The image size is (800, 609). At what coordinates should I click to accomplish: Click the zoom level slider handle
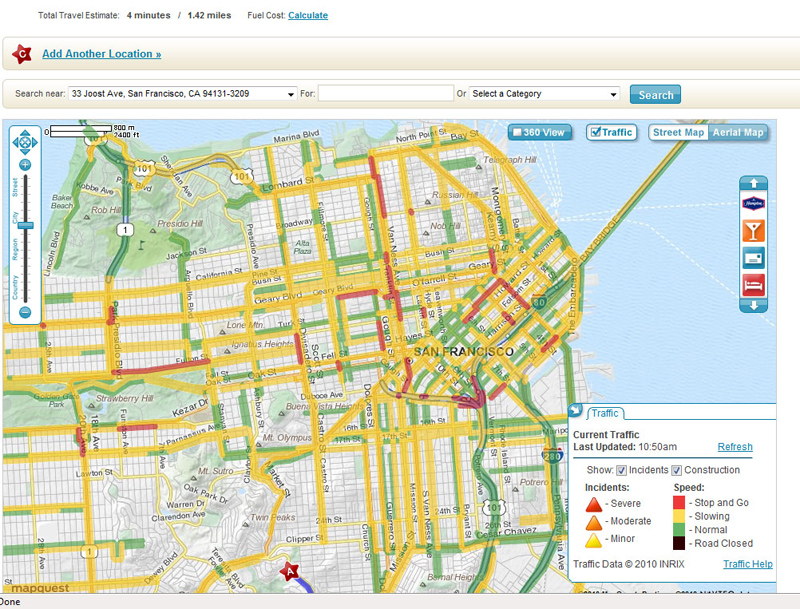click(x=25, y=225)
